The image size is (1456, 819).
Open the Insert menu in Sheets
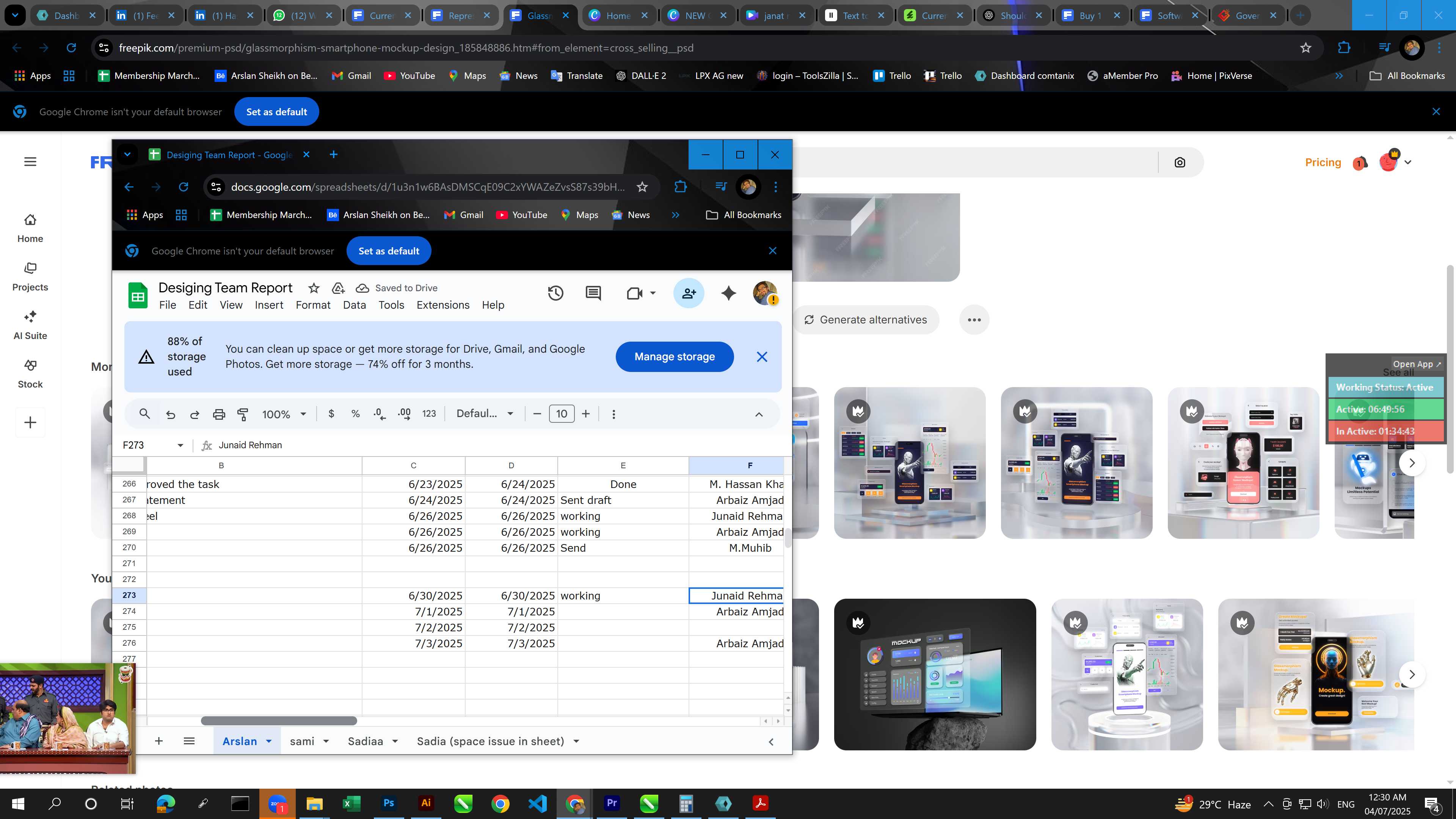[269, 305]
